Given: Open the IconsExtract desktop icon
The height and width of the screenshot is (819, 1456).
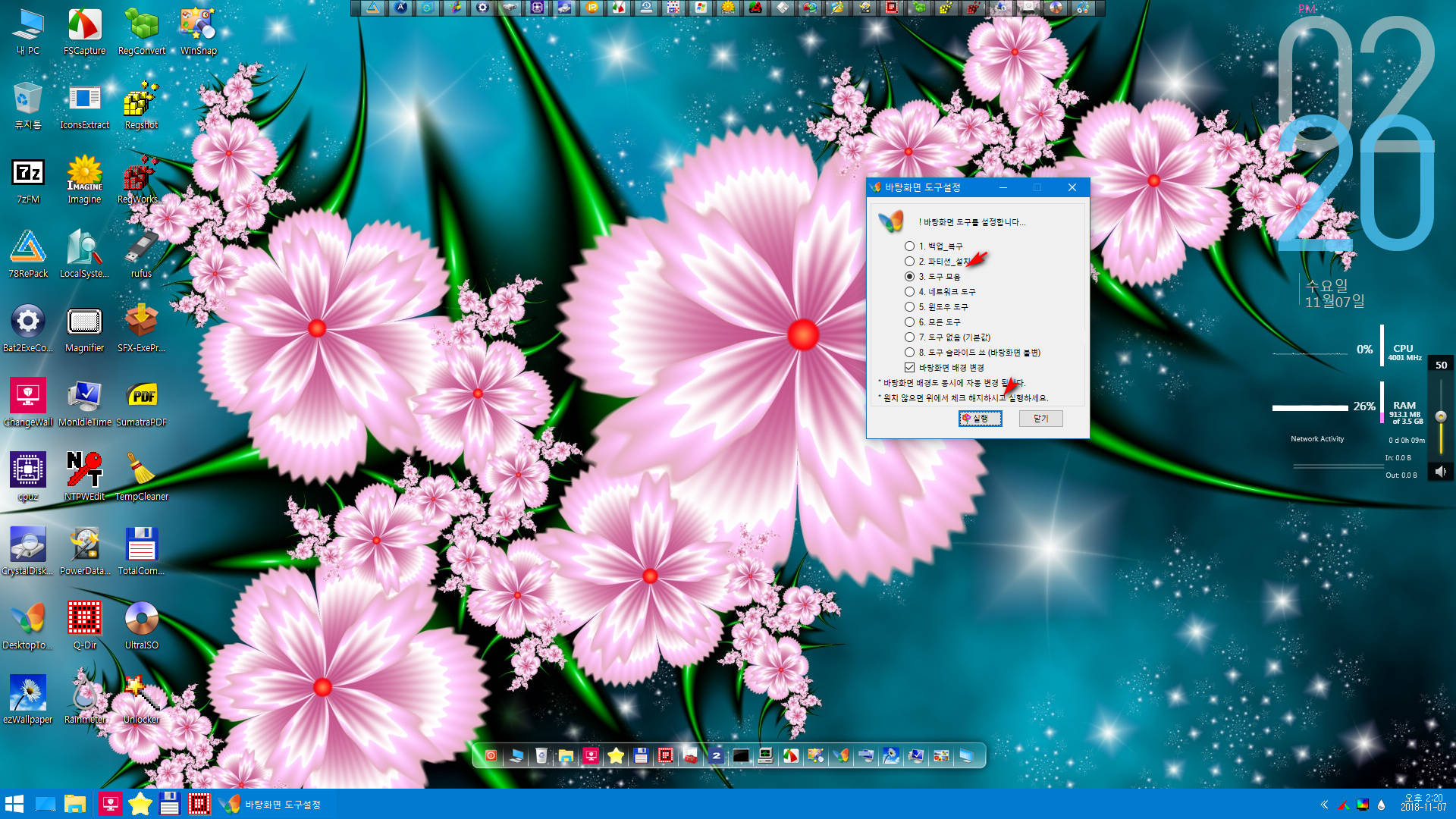Looking at the screenshot, I should (x=84, y=106).
